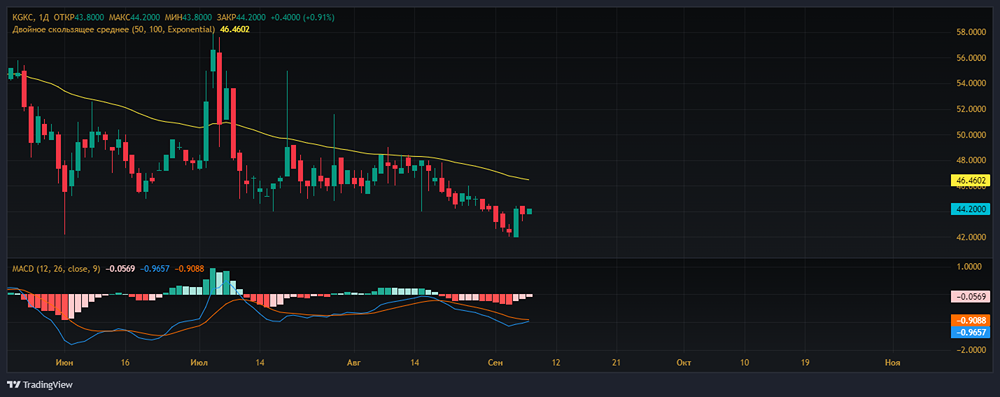Click the 12 date label on time axis
This screenshot has height=397, width=1000.
pyautogui.click(x=555, y=363)
